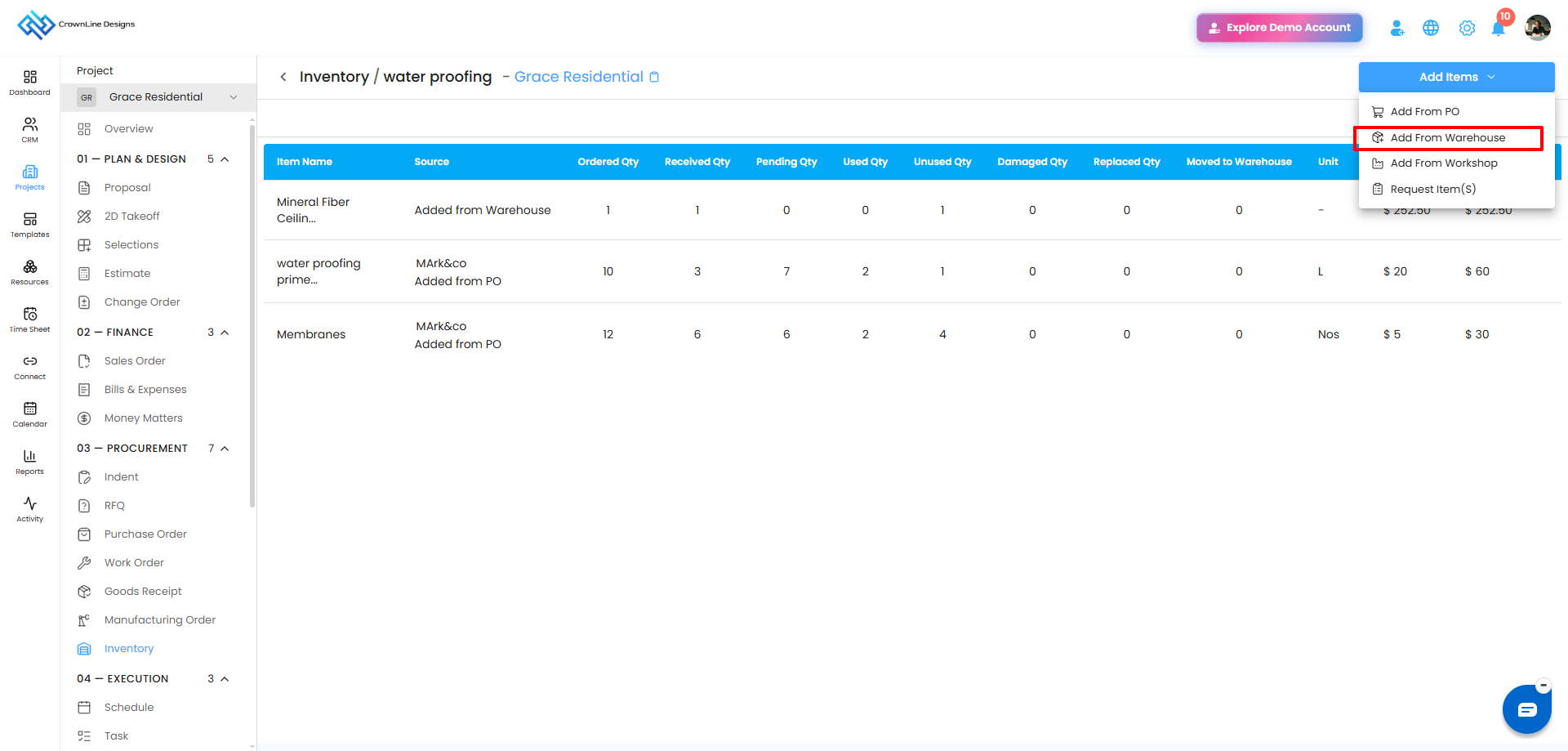Collapse the 02 — FINANCE section

pyautogui.click(x=225, y=333)
